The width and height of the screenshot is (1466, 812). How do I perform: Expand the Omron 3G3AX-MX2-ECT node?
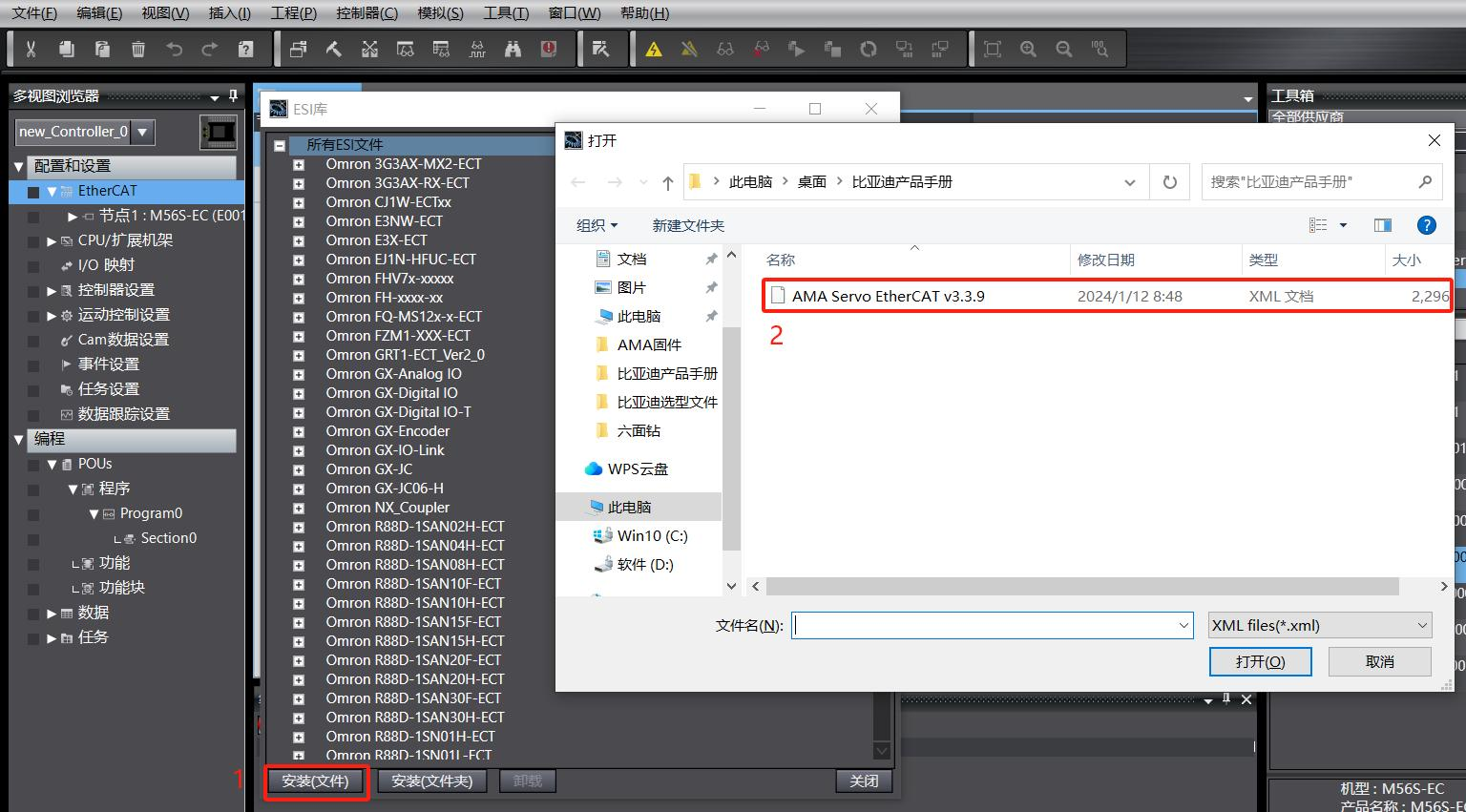tap(299, 164)
